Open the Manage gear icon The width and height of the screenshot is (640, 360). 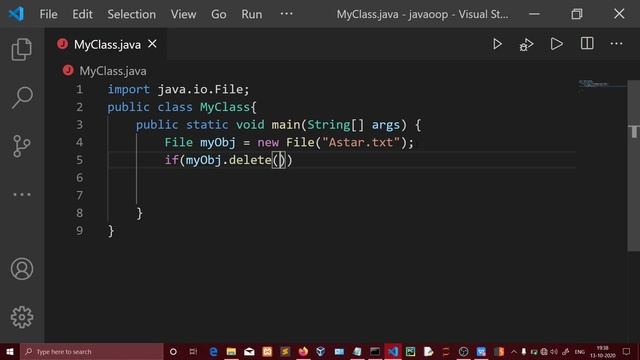click(22, 317)
